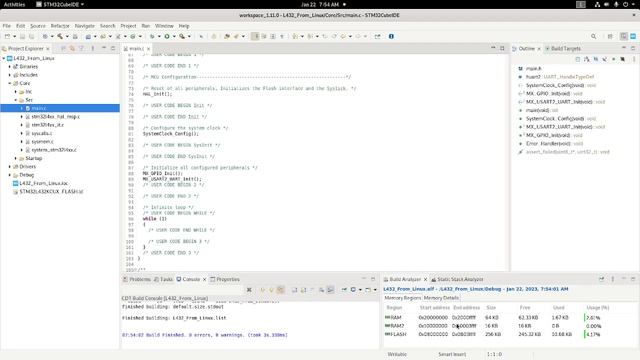The width and height of the screenshot is (640, 360).
Task: Click the Pin Console icon
Action: [344, 290]
